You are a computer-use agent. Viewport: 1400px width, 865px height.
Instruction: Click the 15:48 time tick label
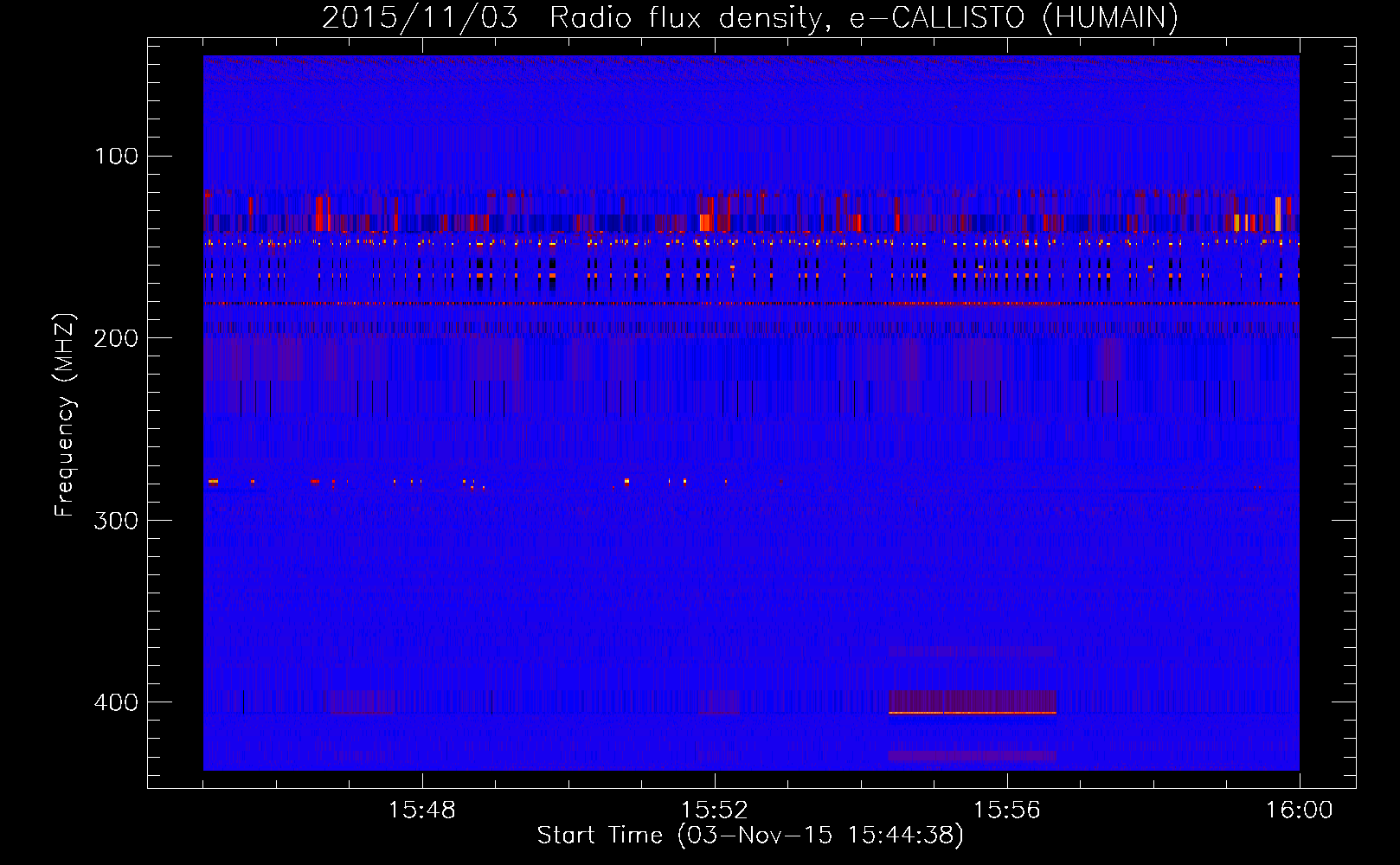point(422,811)
